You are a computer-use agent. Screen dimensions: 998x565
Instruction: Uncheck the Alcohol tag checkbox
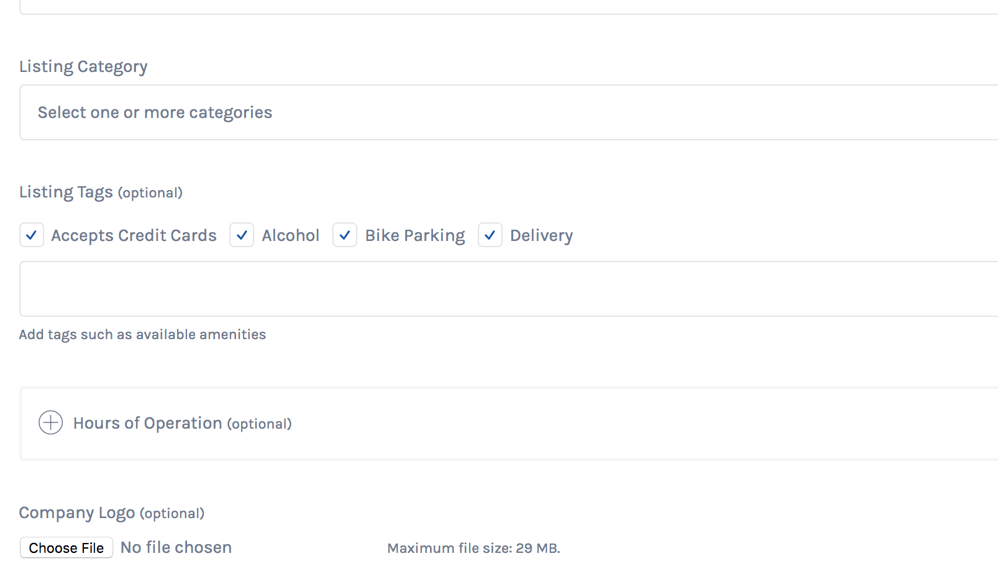coord(242,235)
